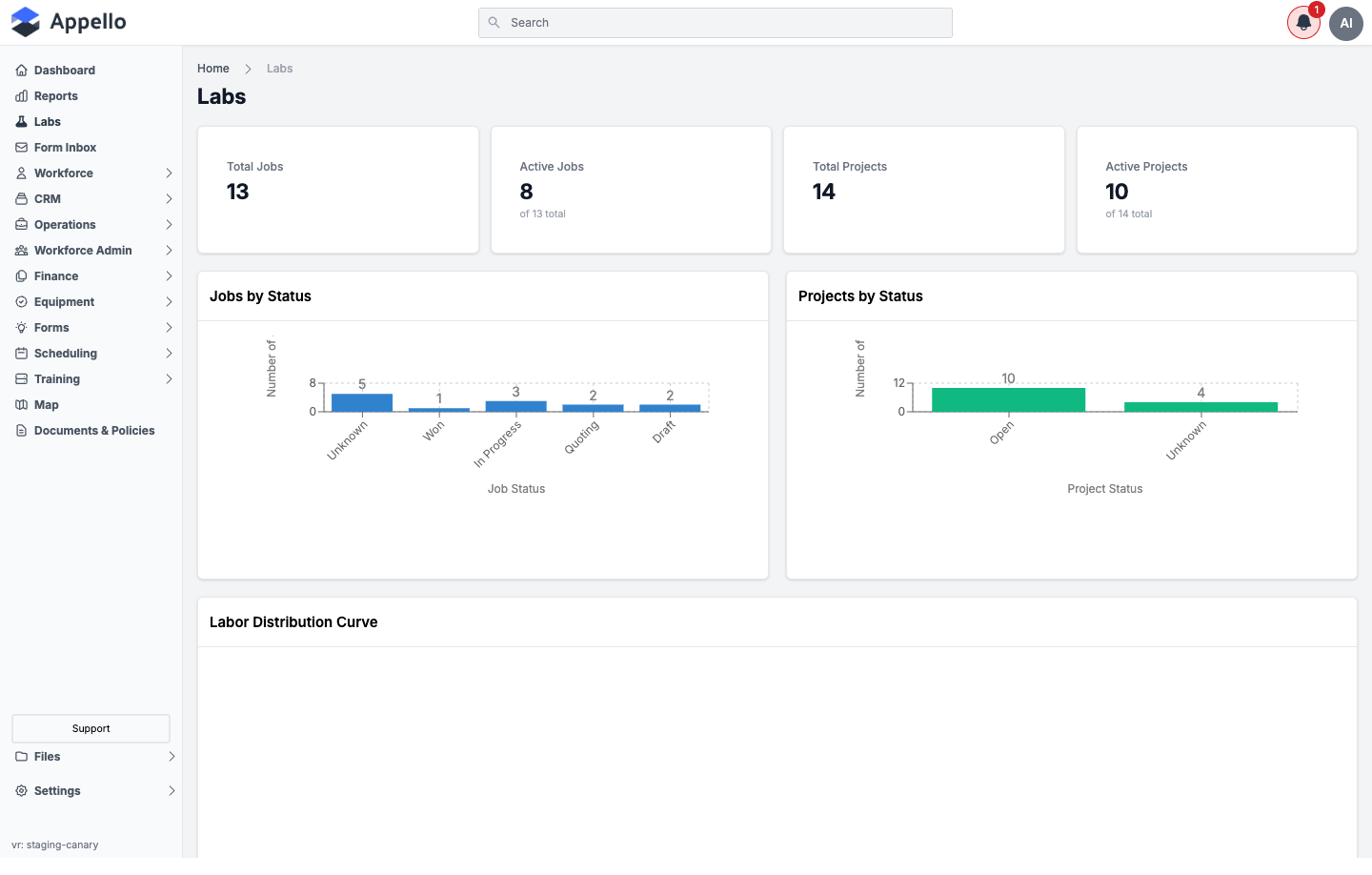Click the Documents & Policies file icon

coord(21,431)
